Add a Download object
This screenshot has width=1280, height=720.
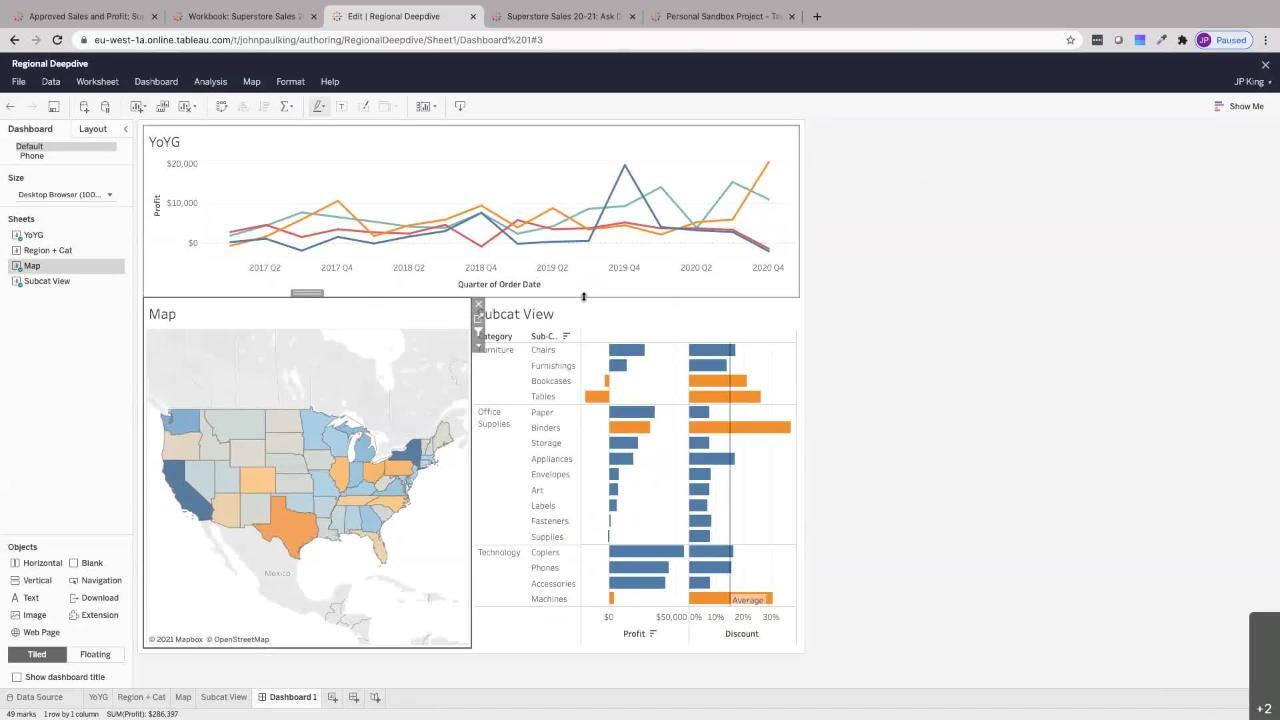tap(93, 598)
